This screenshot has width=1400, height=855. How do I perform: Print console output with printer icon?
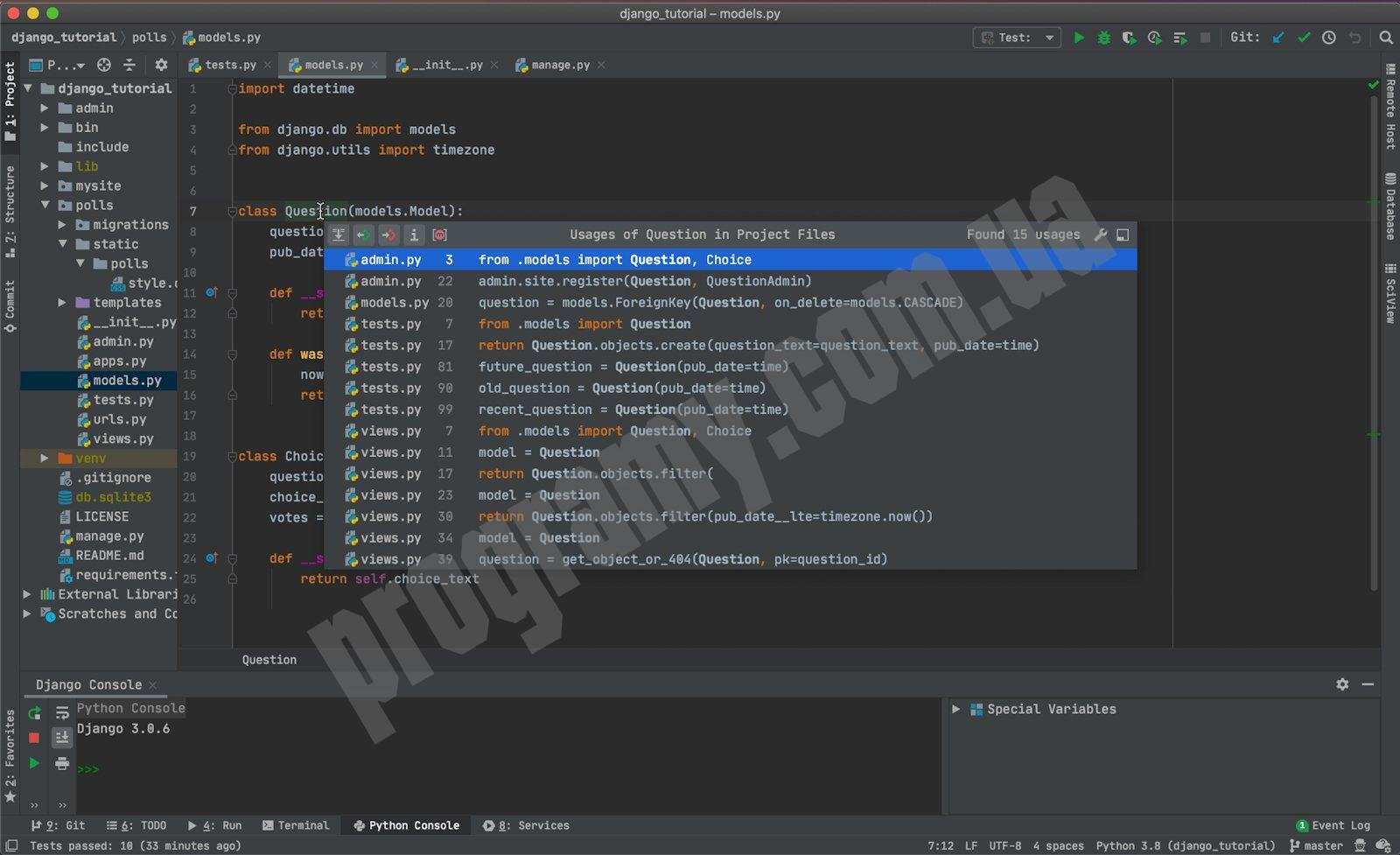(x=62, y=763)
